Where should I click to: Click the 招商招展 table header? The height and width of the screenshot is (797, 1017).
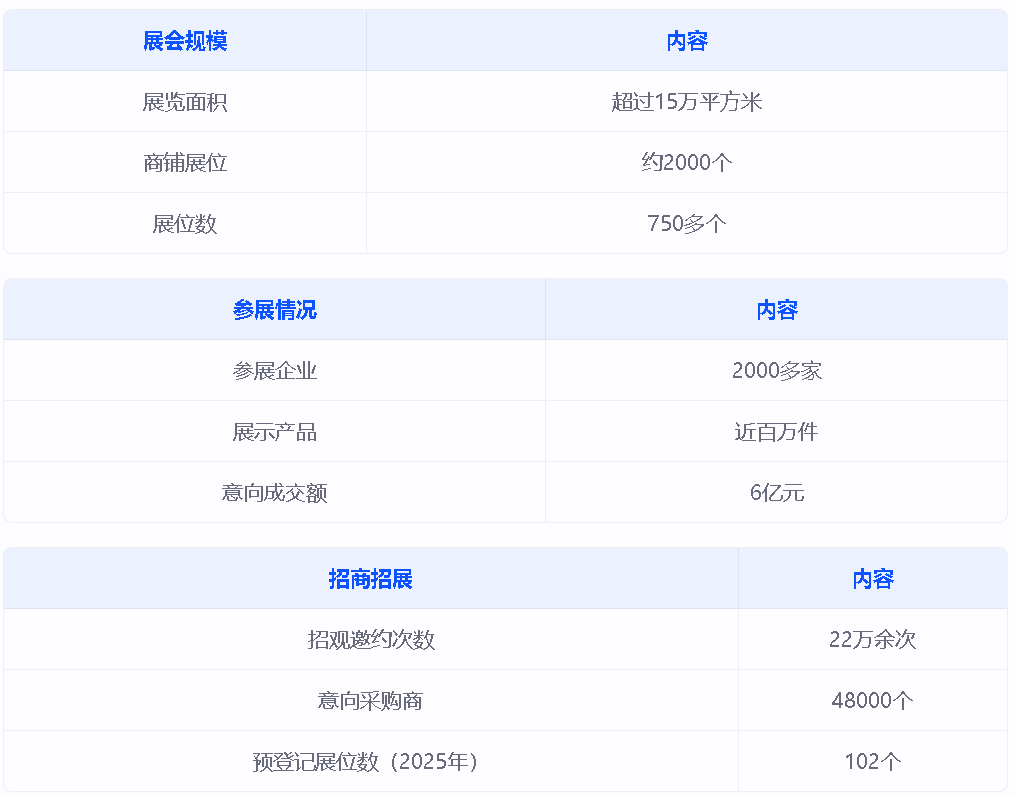pos(370,579)
